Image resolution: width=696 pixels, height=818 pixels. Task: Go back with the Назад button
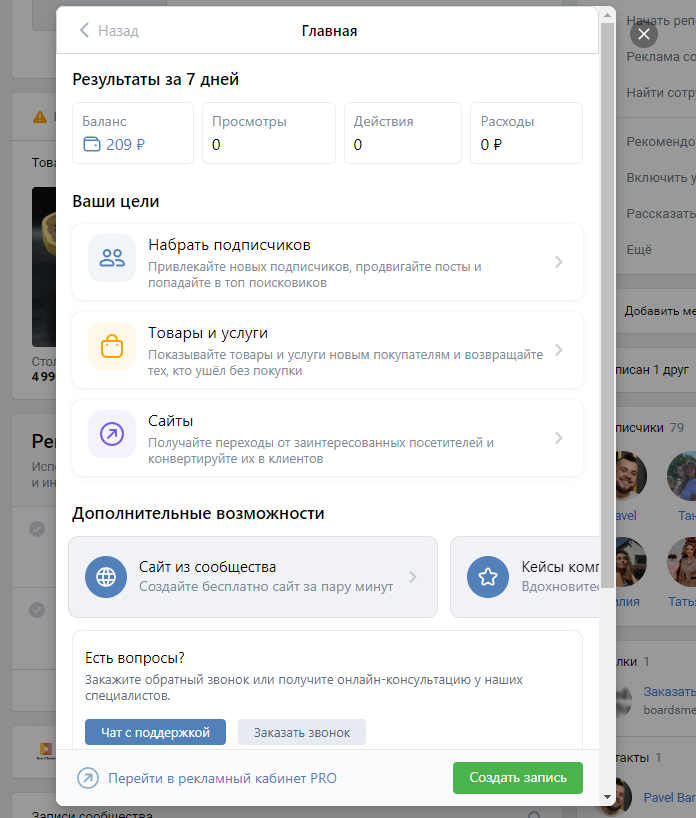click(x=109, y=31)
